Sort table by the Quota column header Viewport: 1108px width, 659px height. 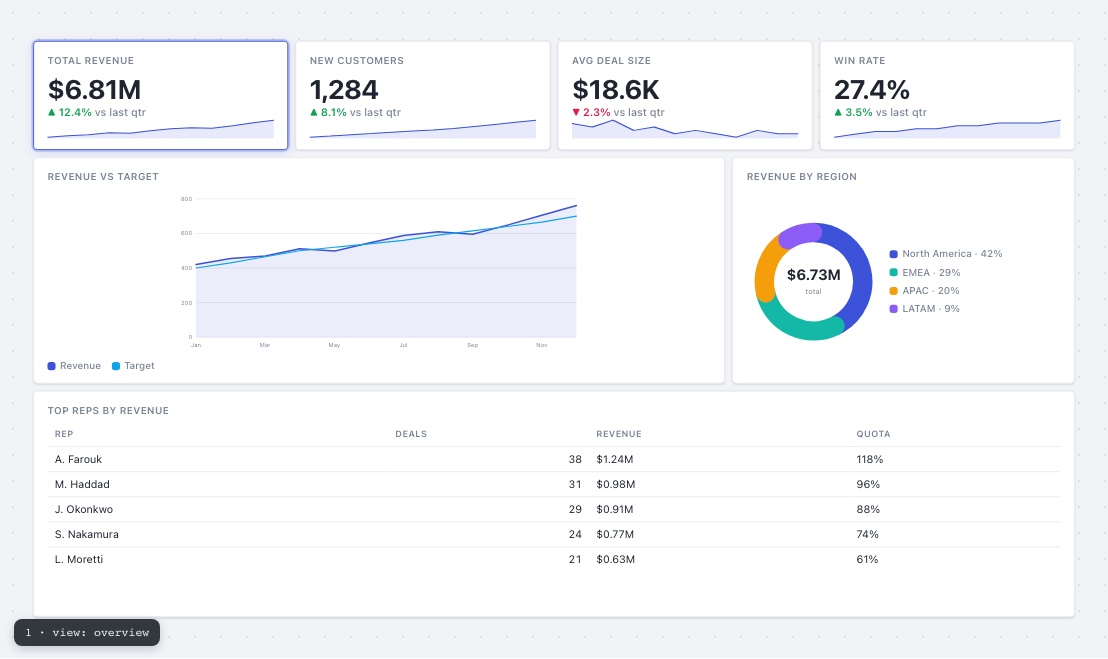873,434
